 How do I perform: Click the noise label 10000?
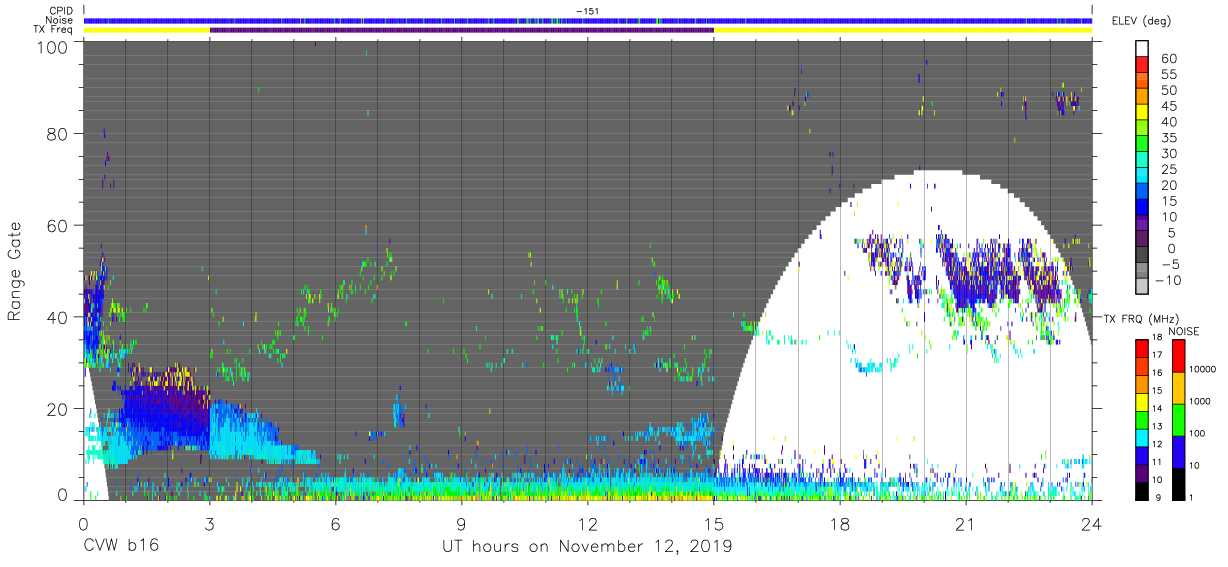tap(1205, 371)
